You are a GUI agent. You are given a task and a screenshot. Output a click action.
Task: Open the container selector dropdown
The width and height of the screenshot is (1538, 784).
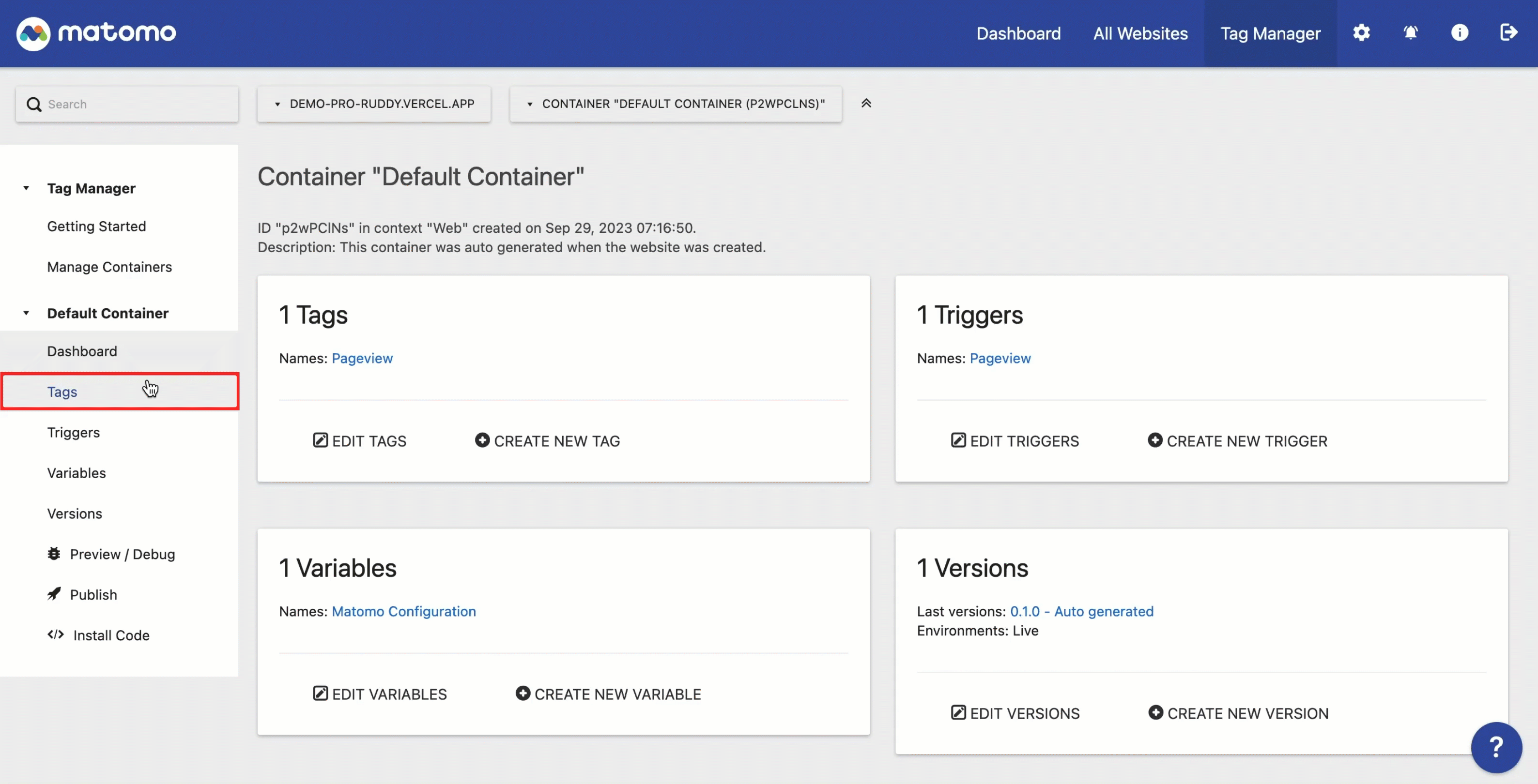tap(676, 104)
